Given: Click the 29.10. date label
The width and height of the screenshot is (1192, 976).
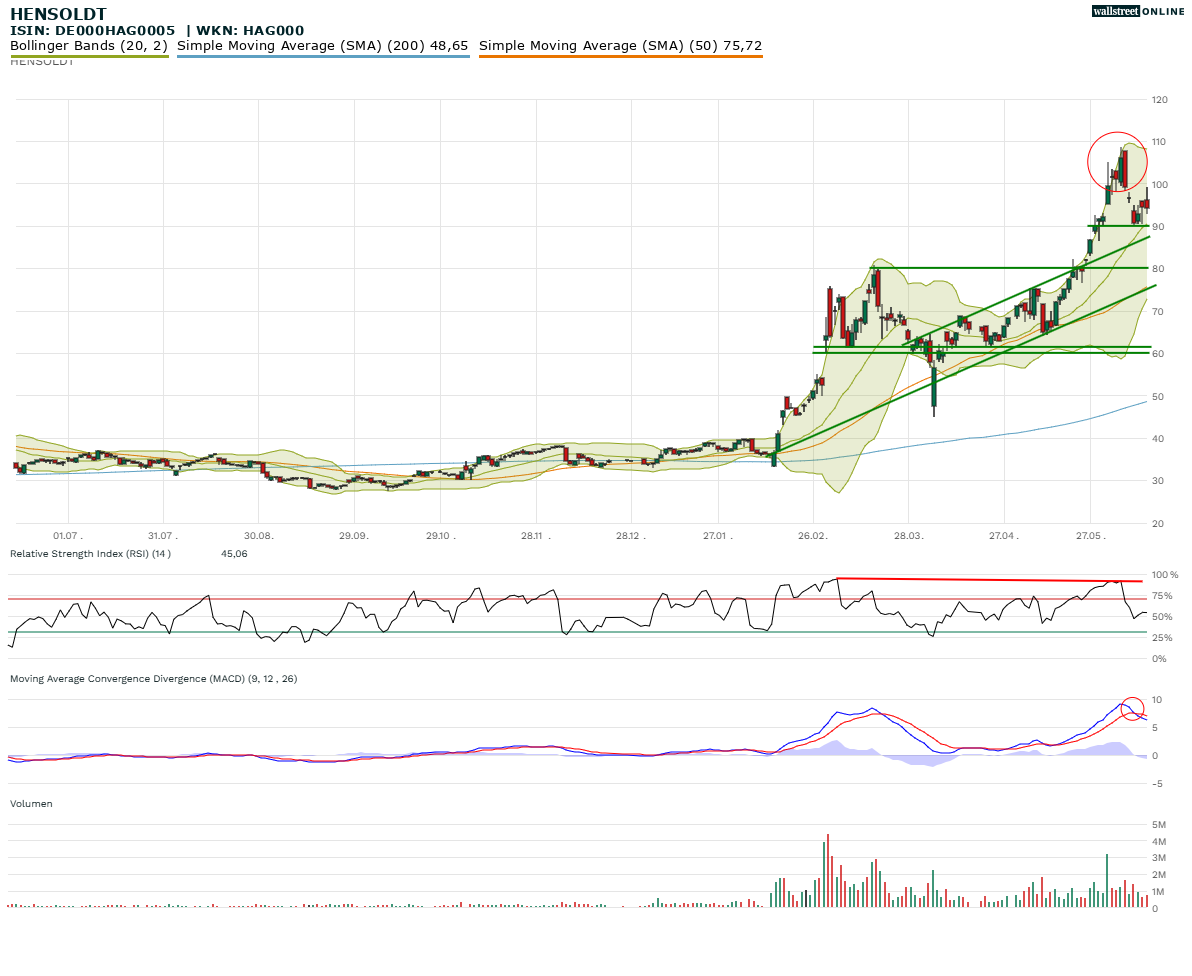Looking at the screenshot, I should [441, 536].
